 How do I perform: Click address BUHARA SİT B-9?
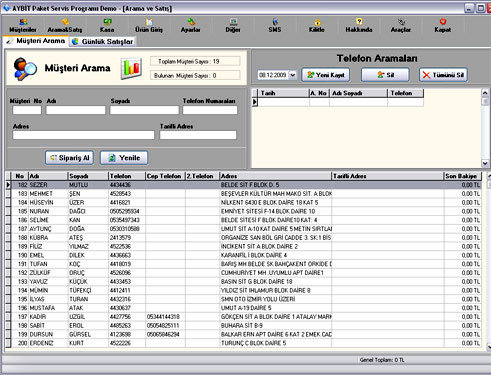pyautogui.click(x=242, y=326)
